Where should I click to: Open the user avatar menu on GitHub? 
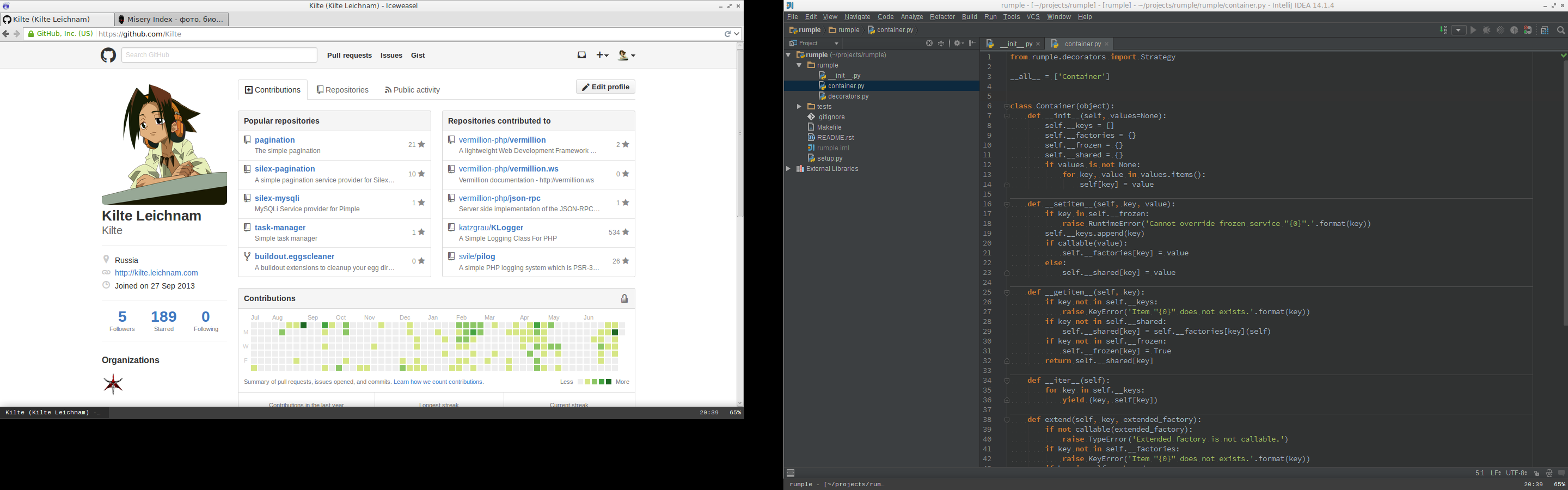(x=626, y=55)
